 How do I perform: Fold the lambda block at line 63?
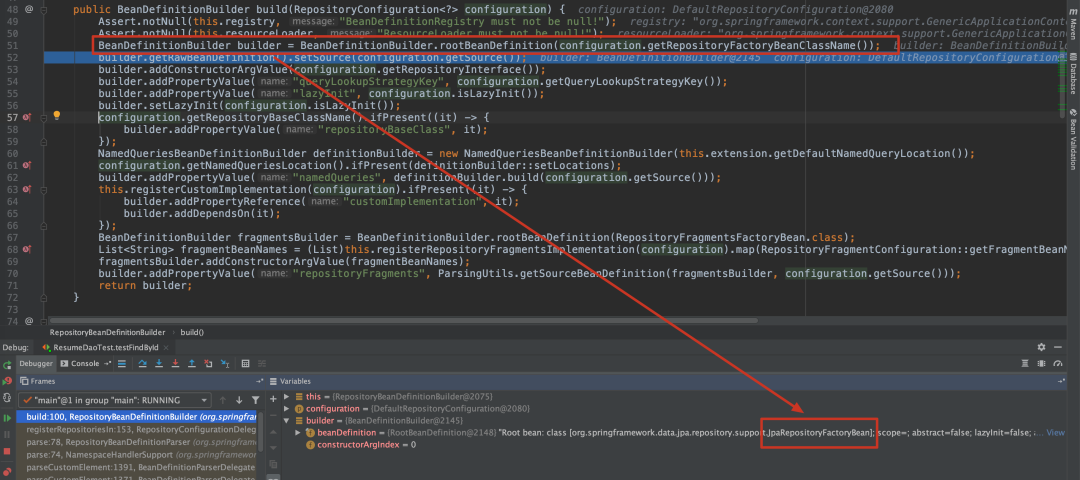(43, 190)
